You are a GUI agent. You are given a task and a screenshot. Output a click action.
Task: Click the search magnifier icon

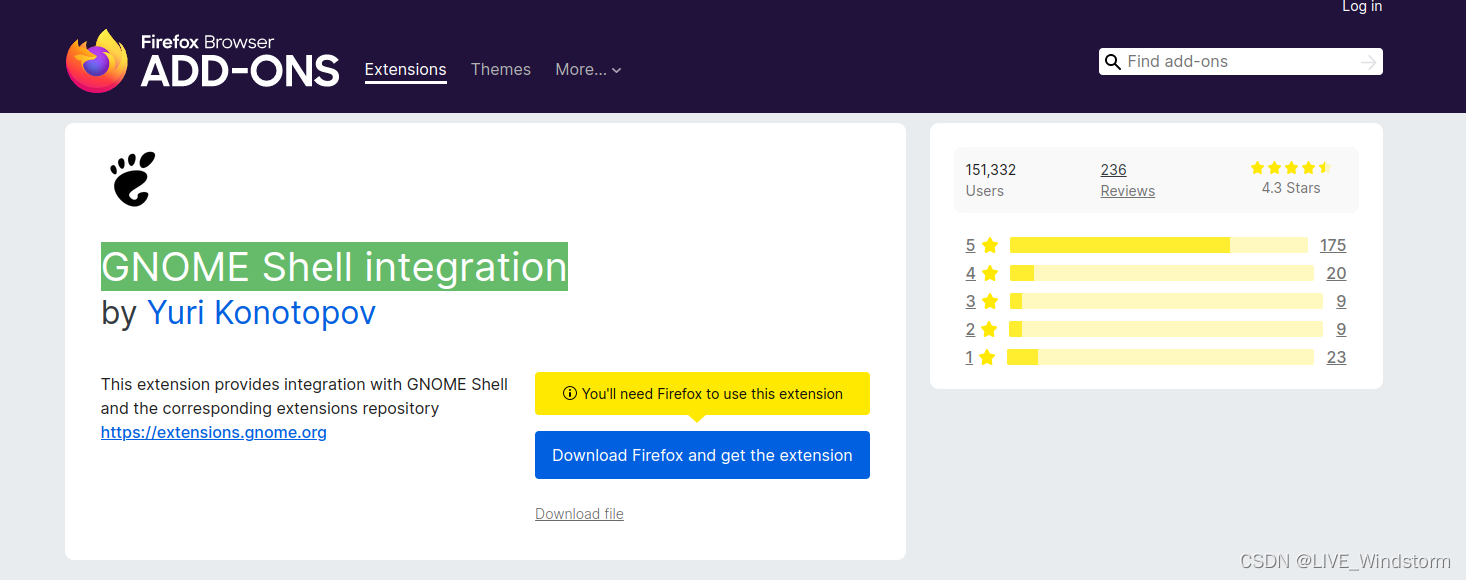point(1112,62)
